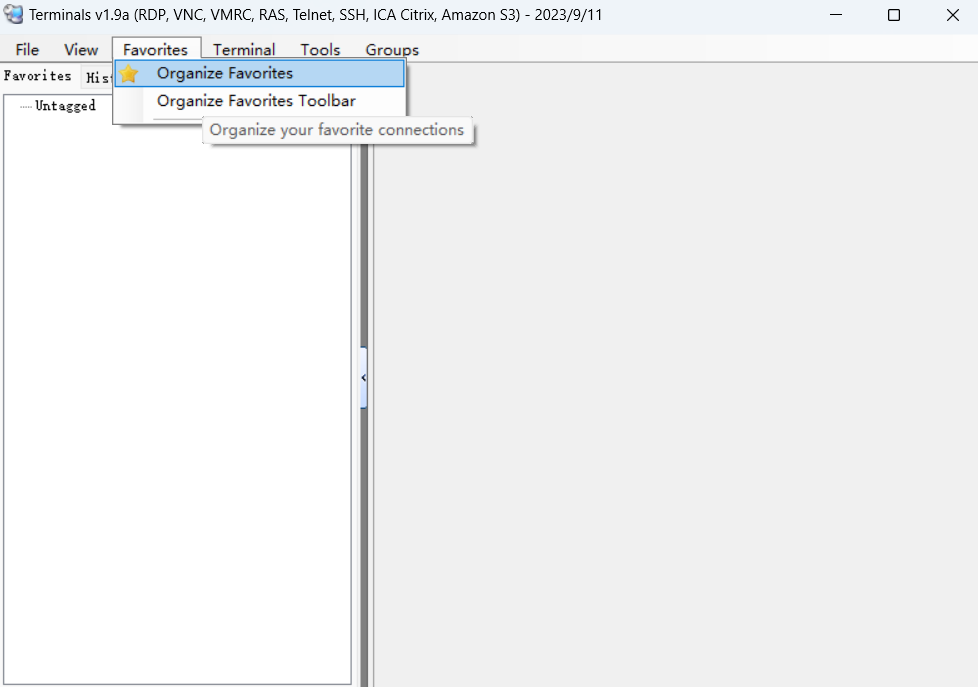Close the open Favorites menu
Screen dimensions: 978x687
click(155, 49)
